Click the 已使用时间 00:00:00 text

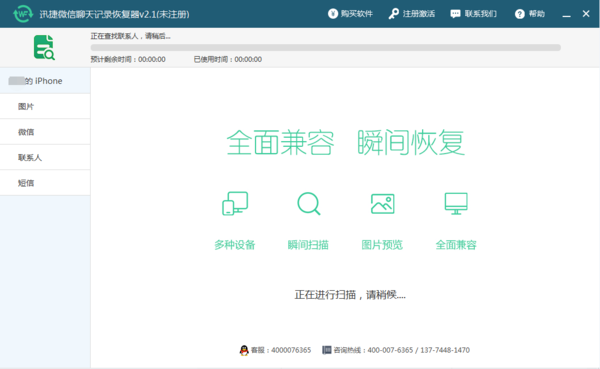pos(228,59)
